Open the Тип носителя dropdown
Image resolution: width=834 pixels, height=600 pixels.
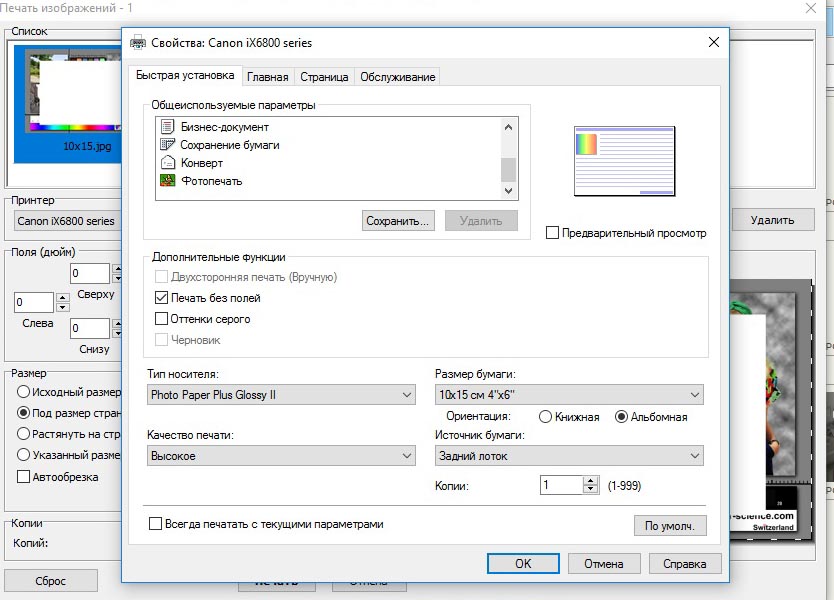tap(281, 395)
